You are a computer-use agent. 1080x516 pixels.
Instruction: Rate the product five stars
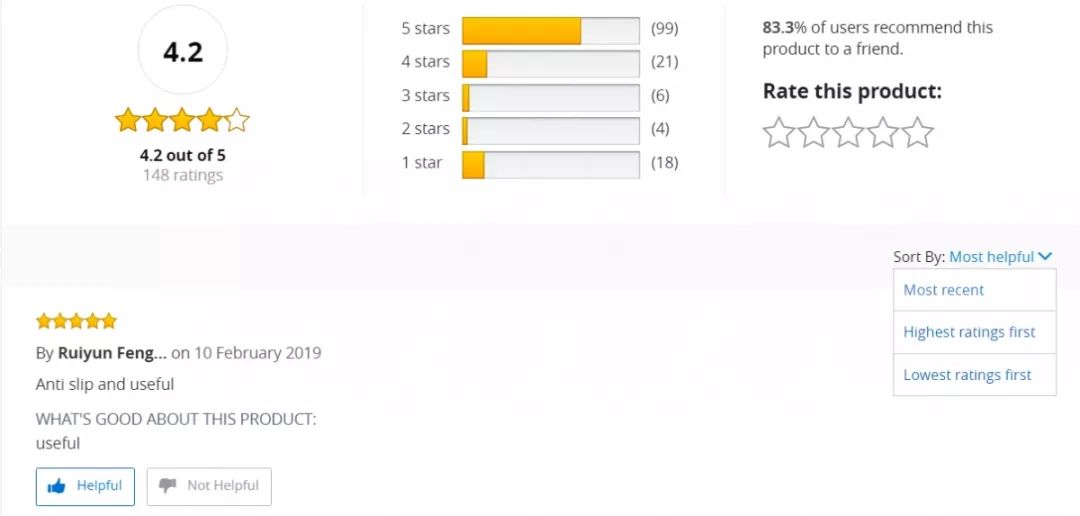tap(917, 132)
